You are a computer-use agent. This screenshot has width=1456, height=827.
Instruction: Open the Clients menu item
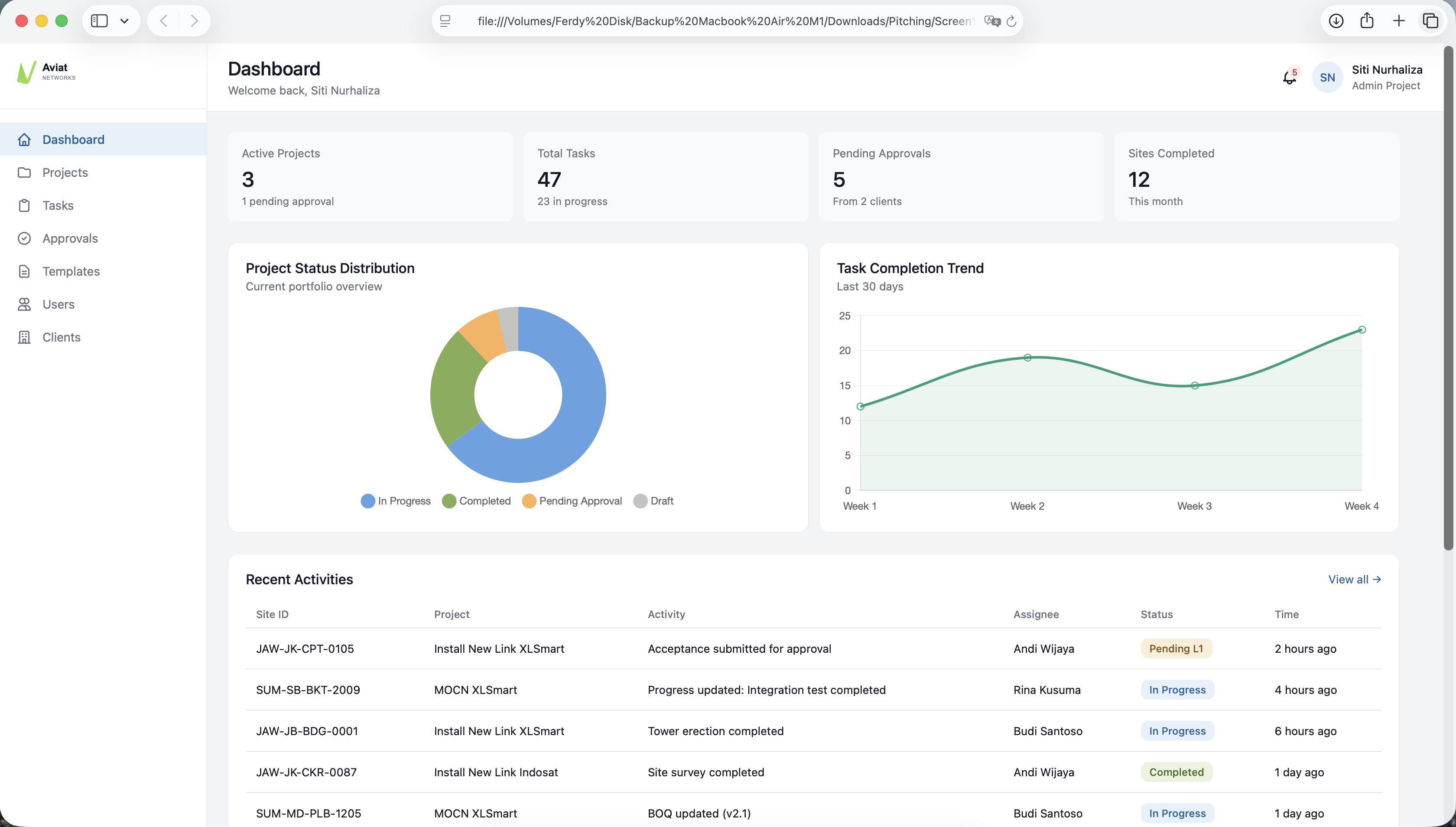[104, 337]
